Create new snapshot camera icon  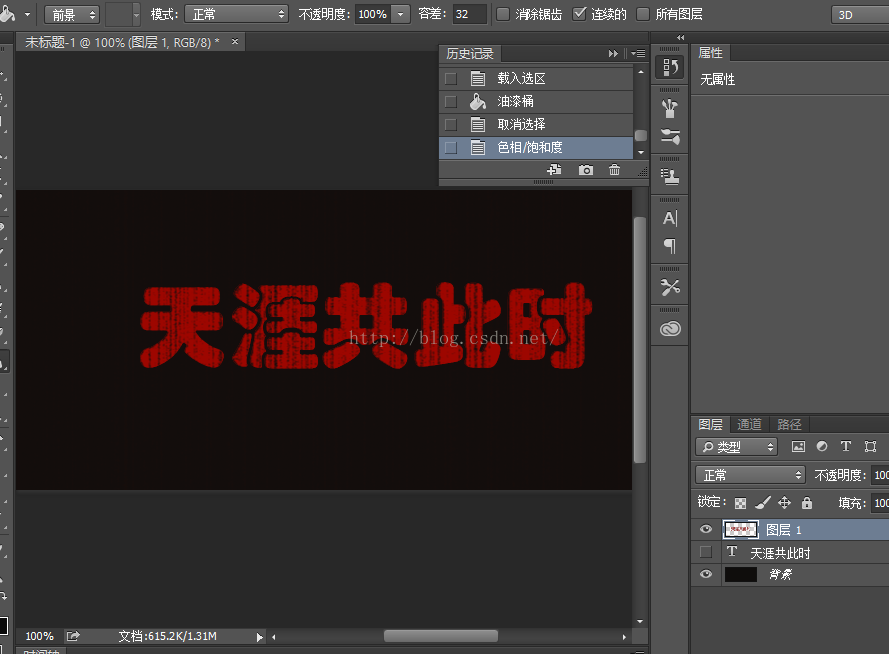pyautogui.click(x=586, y=169)
